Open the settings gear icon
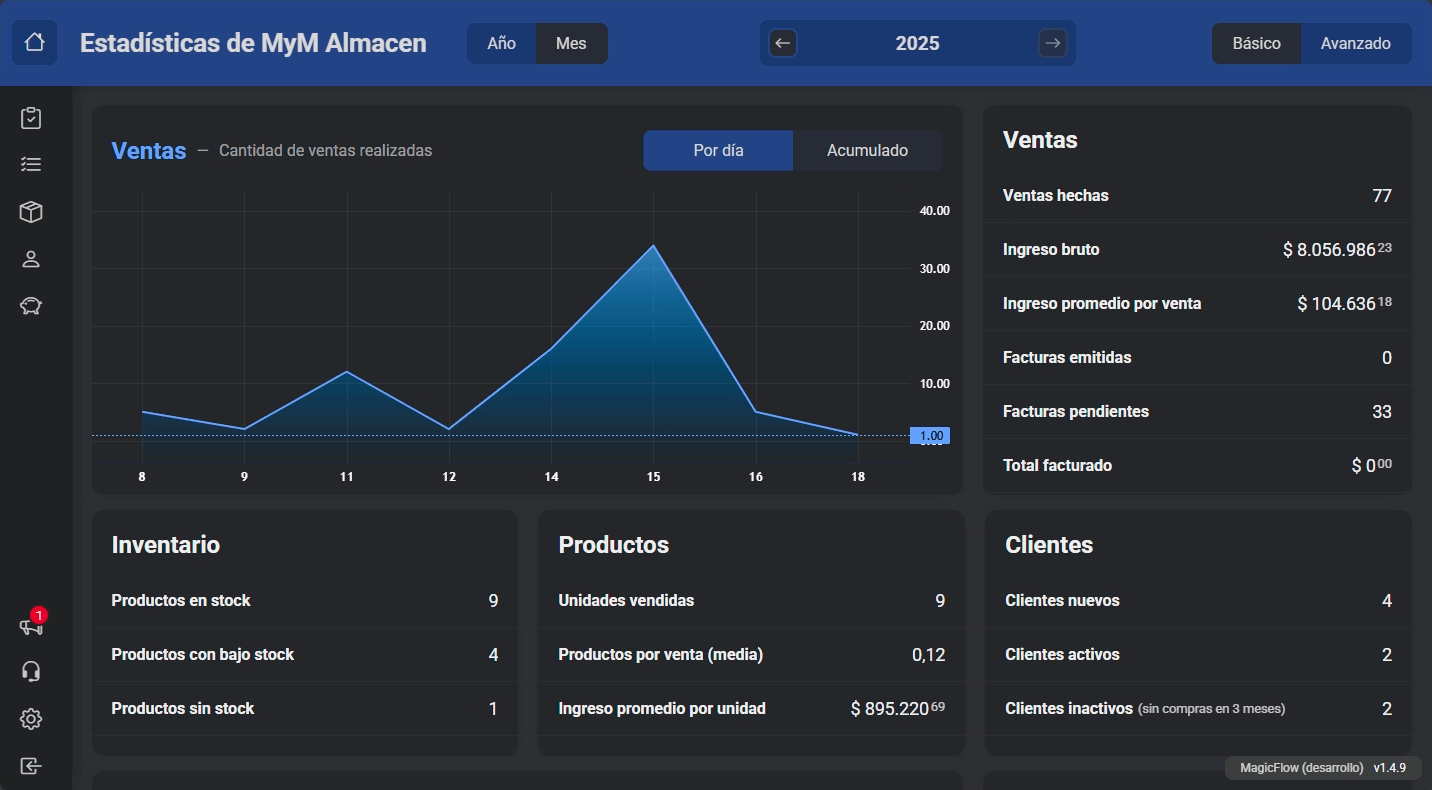The height and width of the screenshot is (790, 1432). (31, 719)
